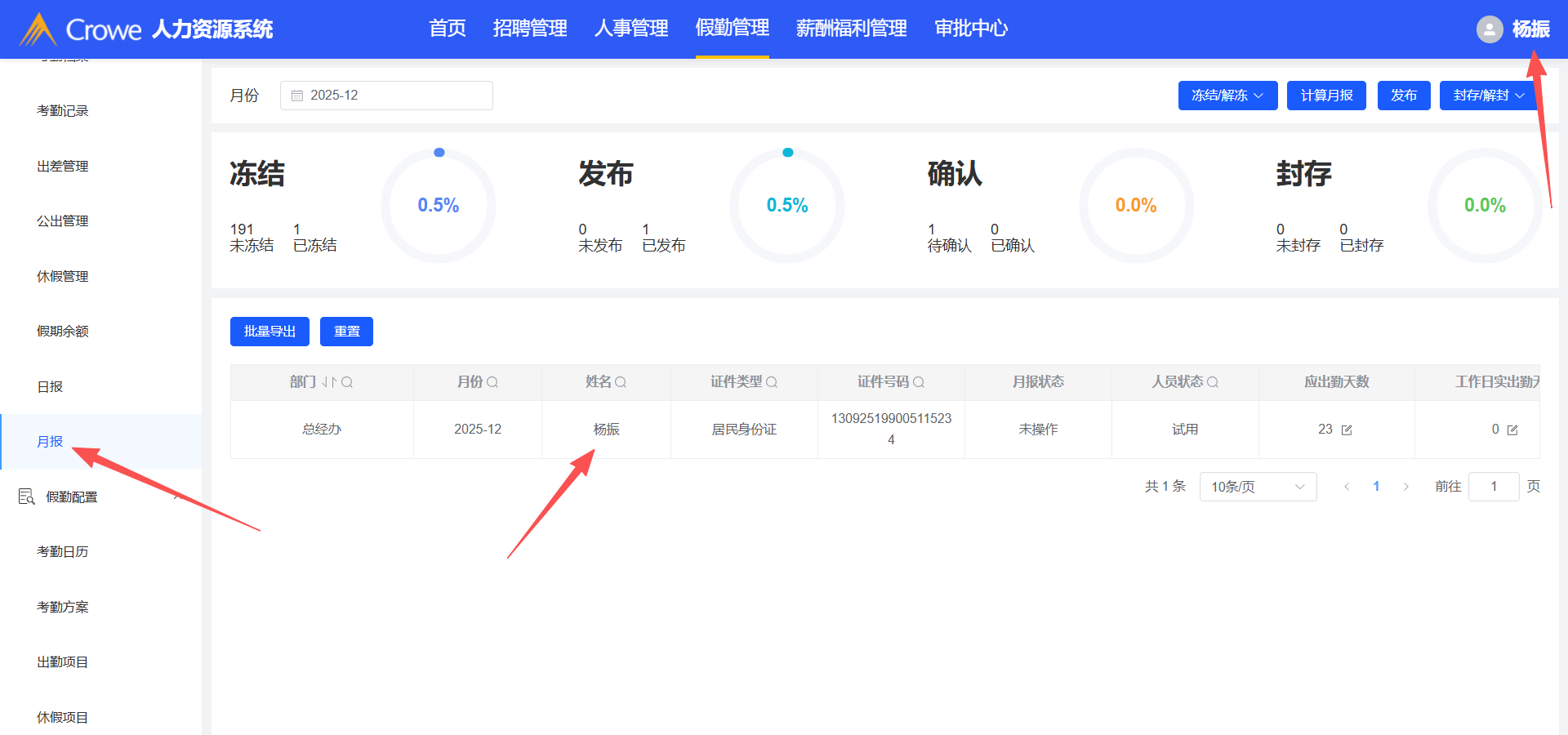The height and width of the screenshot is (735, 1568).
Task: Click the 1 待确认 count
Action: (949, 238)
